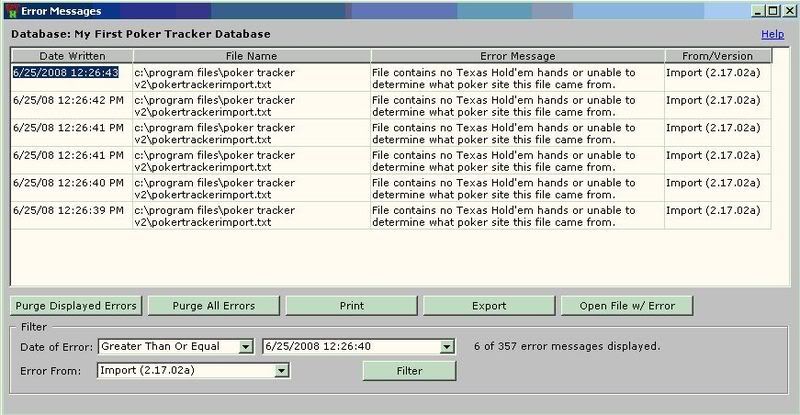Open the date value 6/25/2008 12:26:40 dropdown
This screenshot has width=800, height=415.
click(446, 347)
